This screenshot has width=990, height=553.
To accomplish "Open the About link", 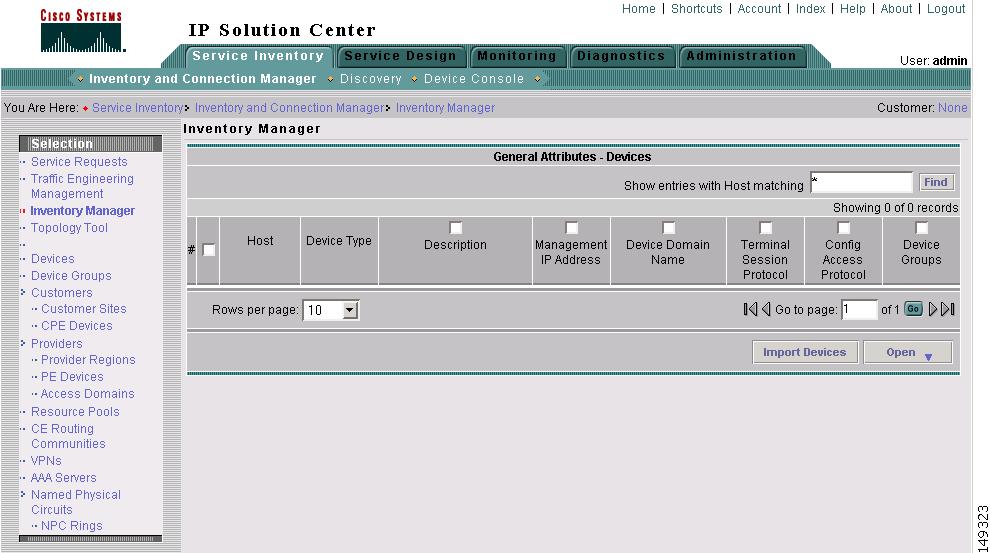I will [x=896, y=9].
